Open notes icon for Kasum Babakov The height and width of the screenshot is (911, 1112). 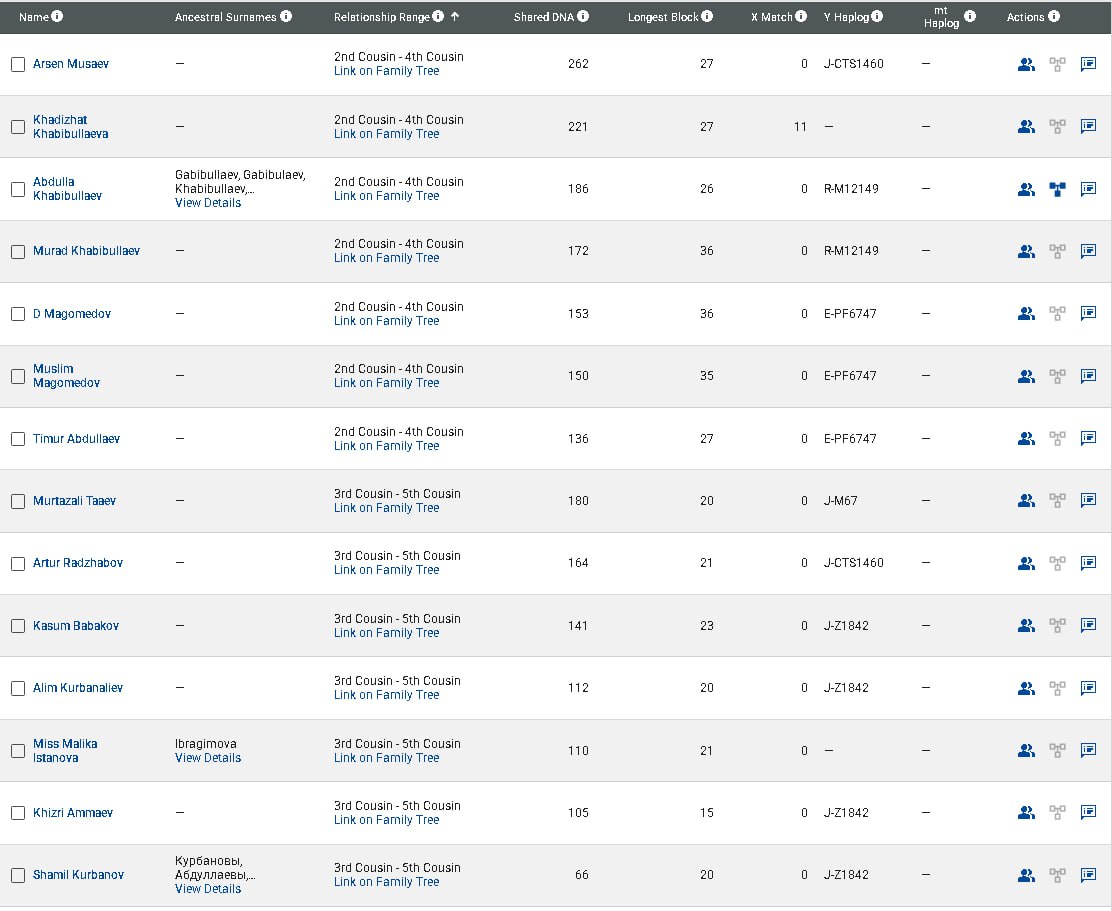pyautogui.click(x=1089, y=625)
